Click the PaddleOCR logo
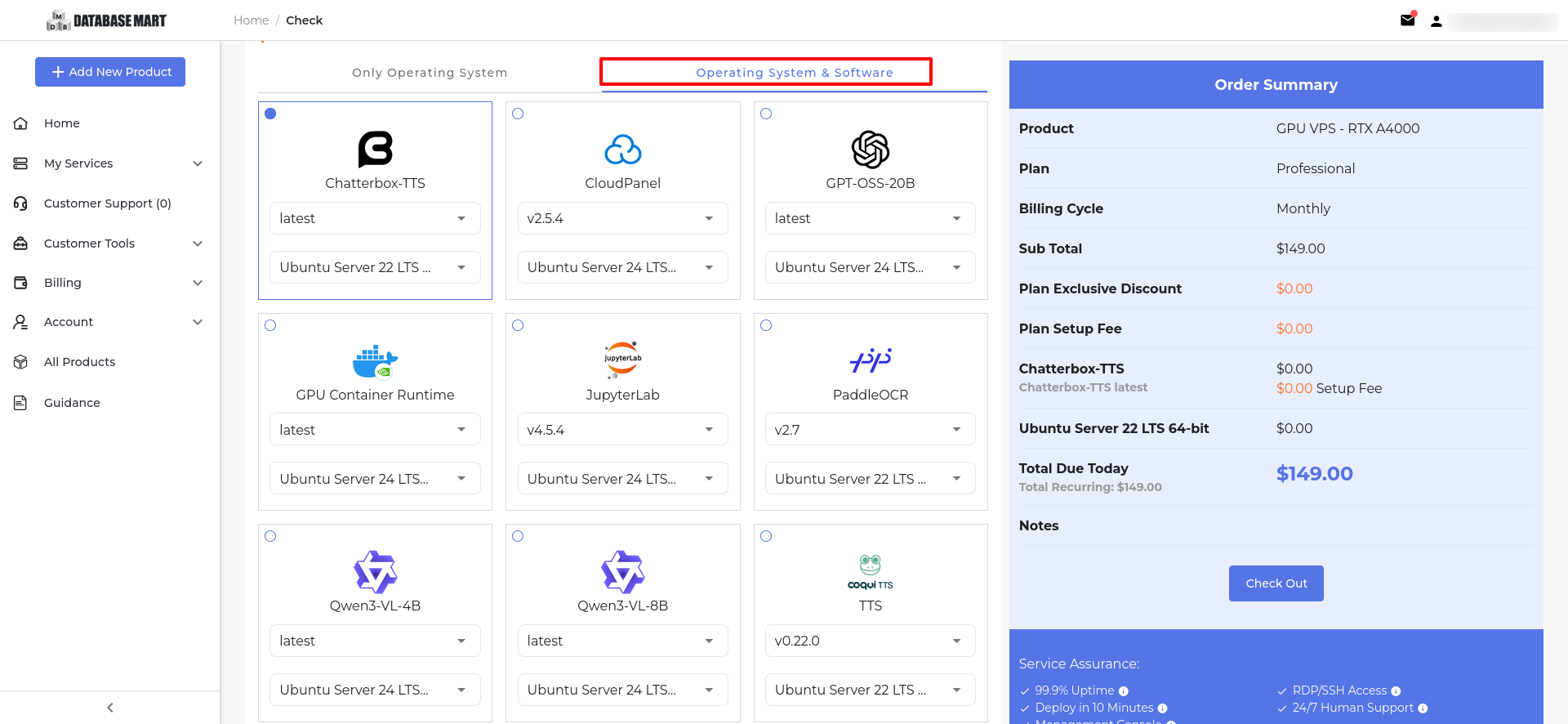 click(871, 360)
